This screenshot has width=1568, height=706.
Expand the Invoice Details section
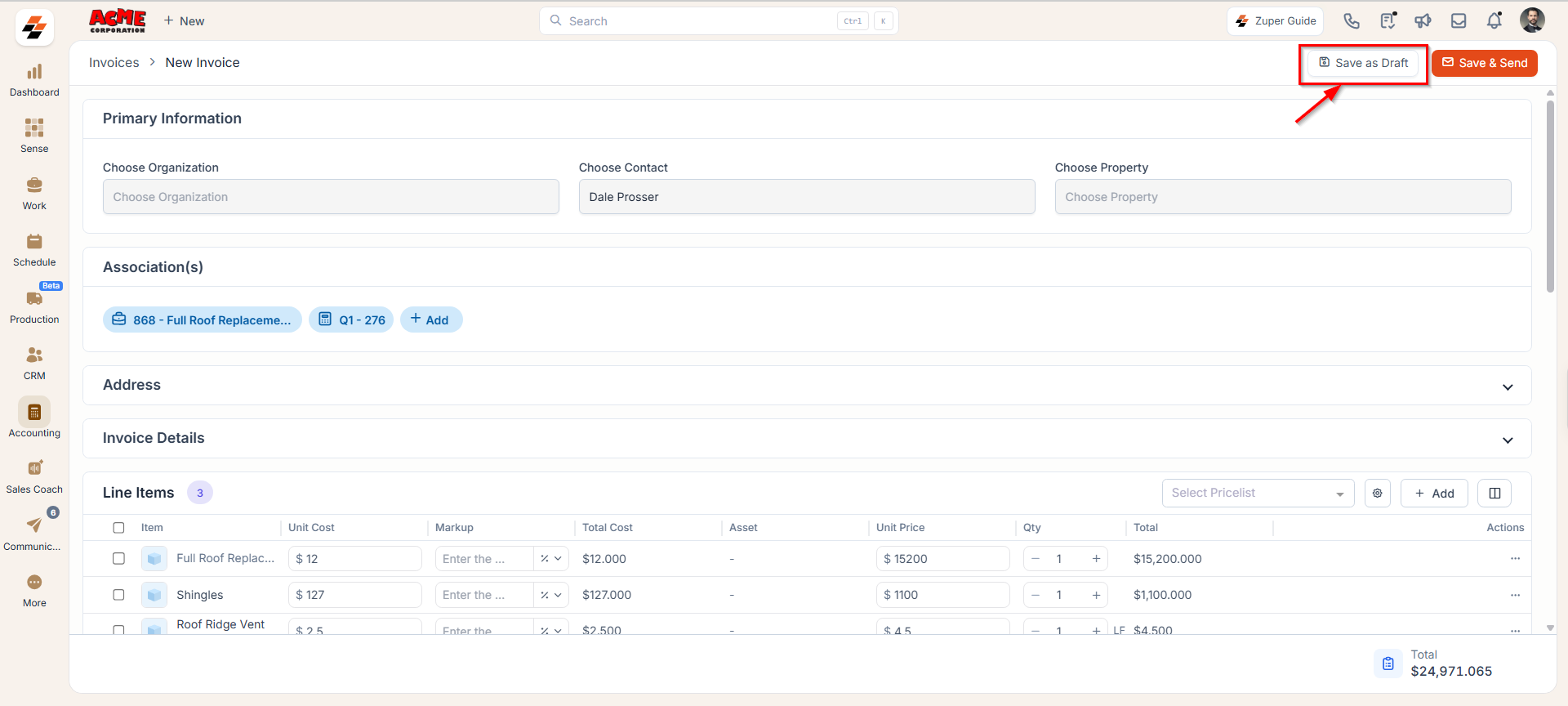click(1508, 440)
